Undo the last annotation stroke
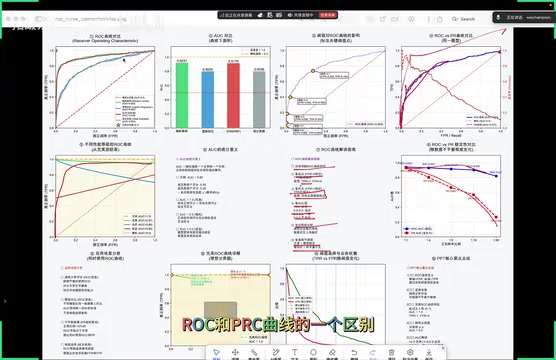 pyautogui.click(x=354, y=353)
